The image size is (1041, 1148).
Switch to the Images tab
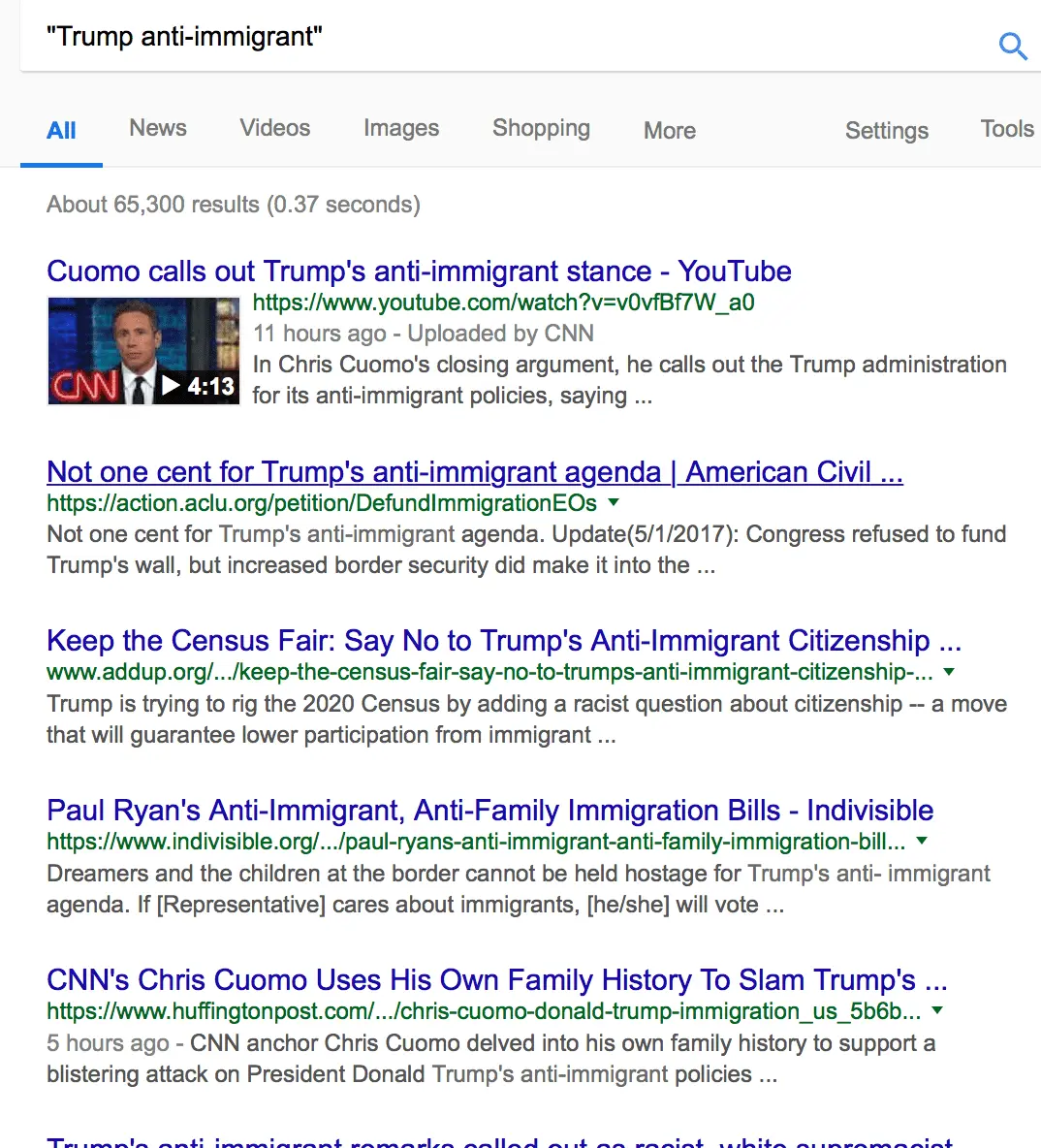tap(401, 129)
